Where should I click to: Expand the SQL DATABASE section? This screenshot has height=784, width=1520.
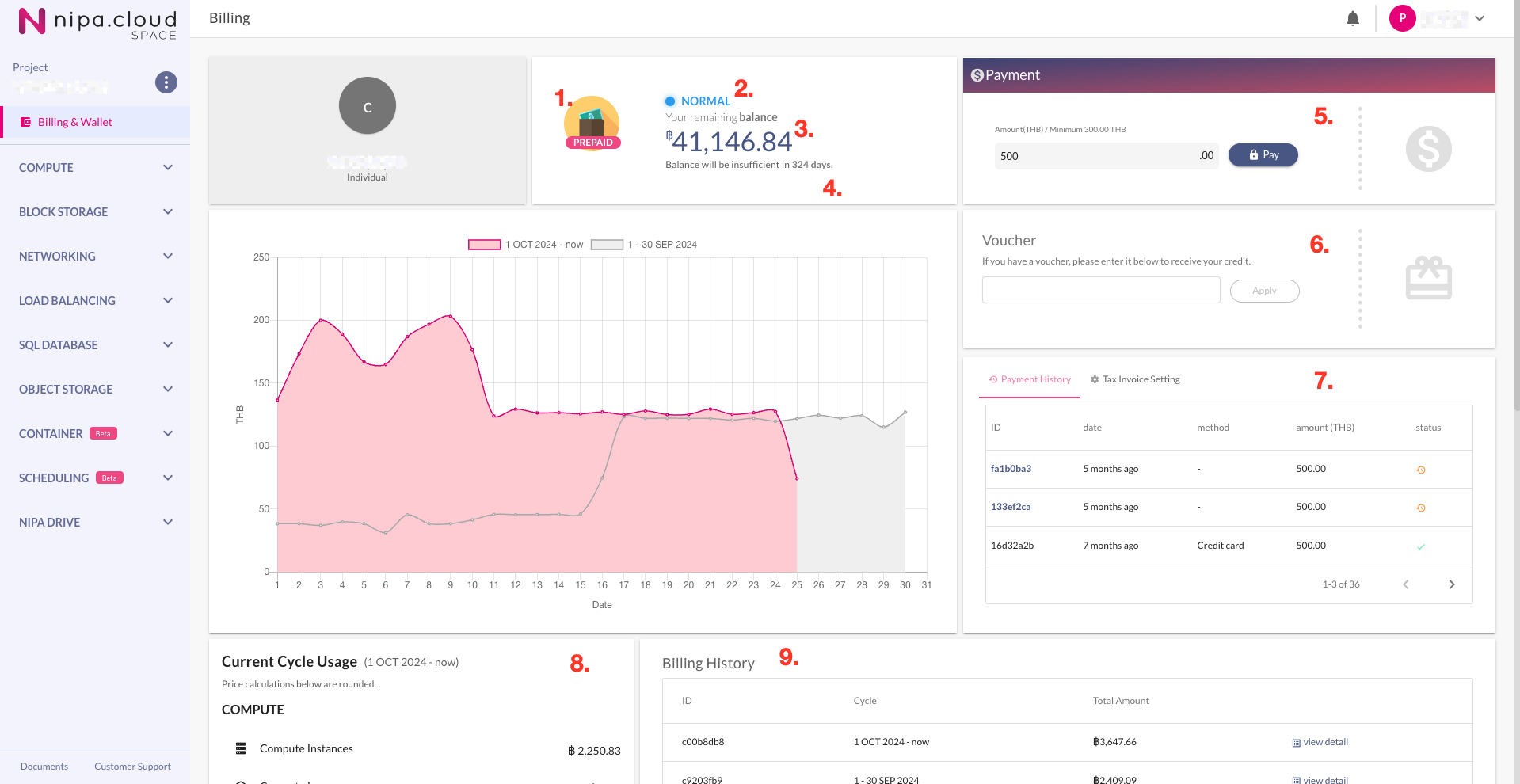coord(95,344)
